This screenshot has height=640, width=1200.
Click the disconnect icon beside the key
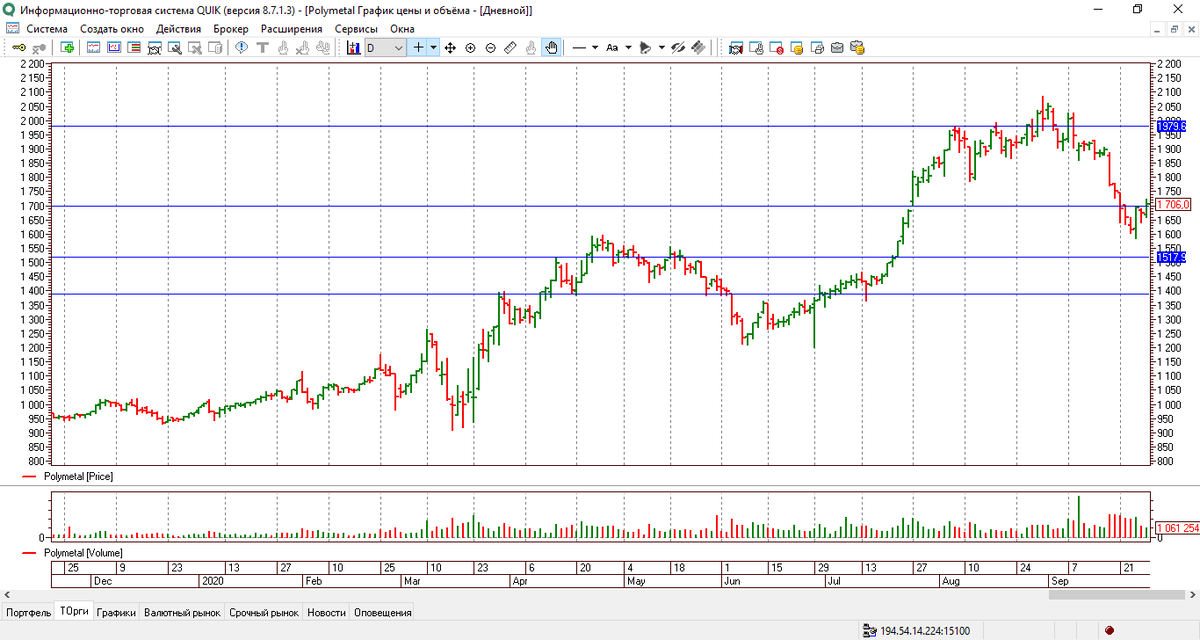pos(39,47)
